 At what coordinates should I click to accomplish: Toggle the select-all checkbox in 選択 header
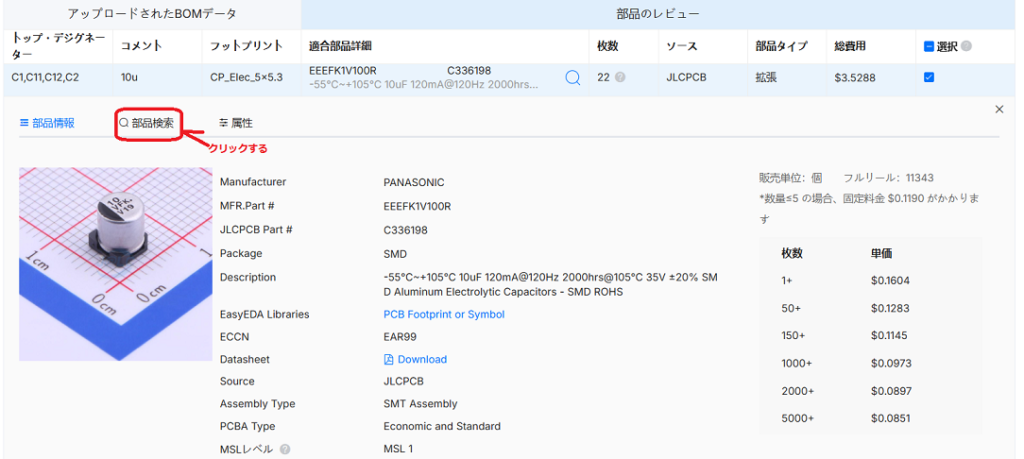point(928,46)
